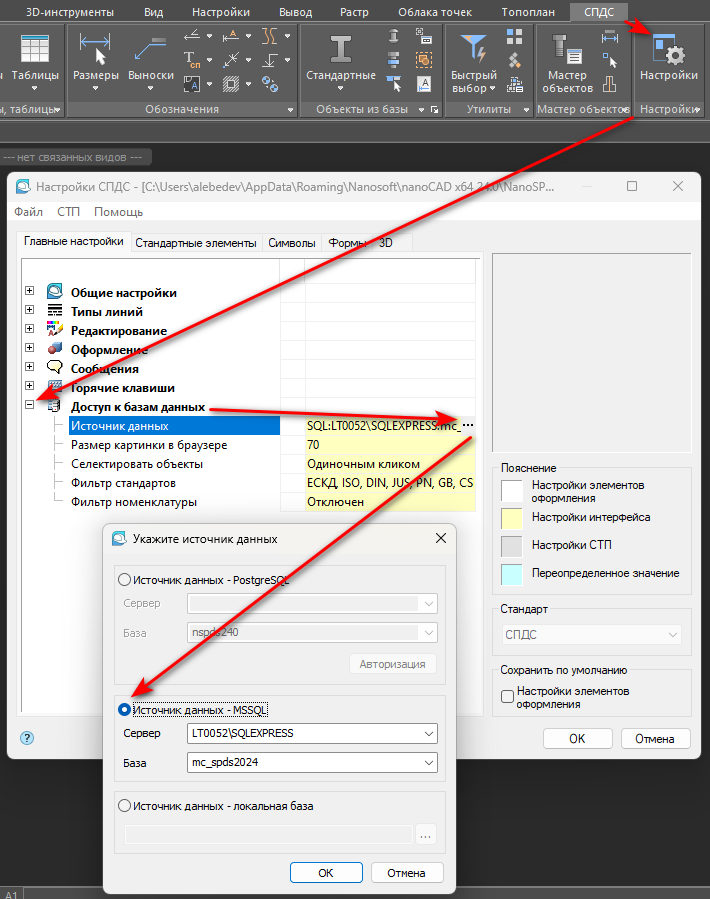This screenshot has width=710, height=899.
Task: Select the PostgreSQL data source radio button
Action: (x=125, y=579)
